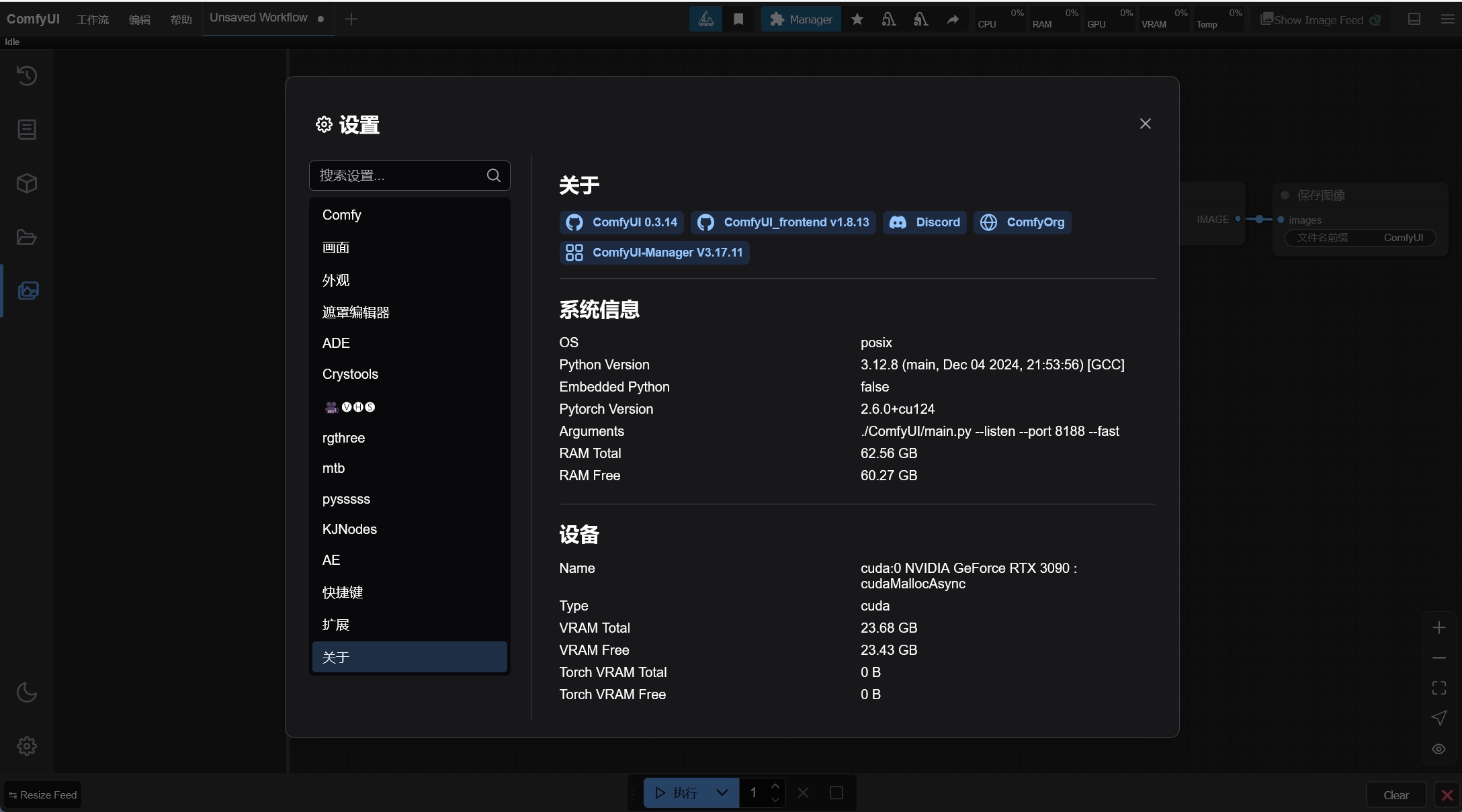This screenshot has height=812, width=1462.
Task: Select 扩展 settings category
Action: coord(409,625)
